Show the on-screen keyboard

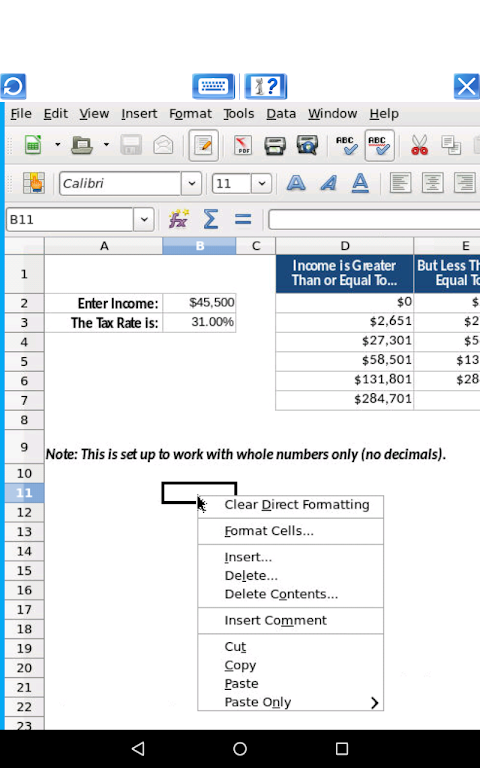(x=213, y=86)
